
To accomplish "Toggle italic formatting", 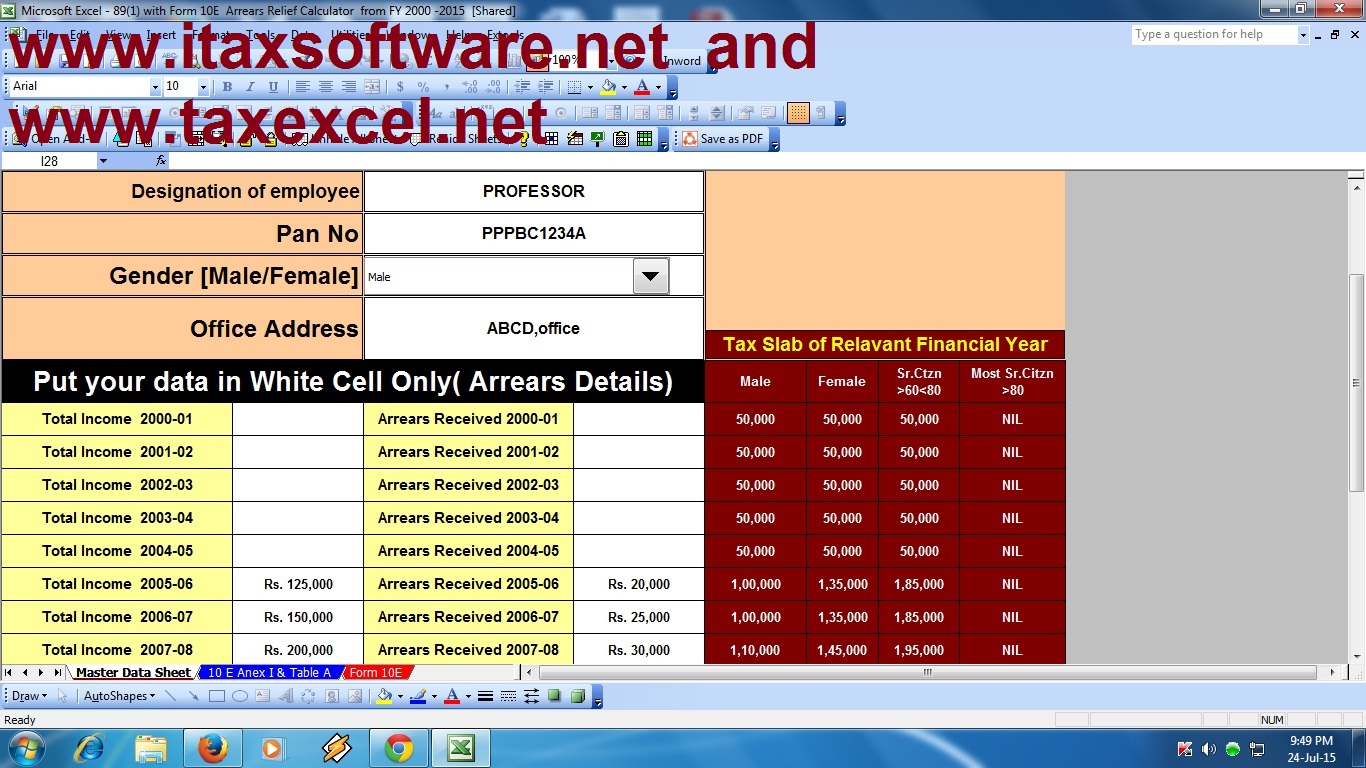I will (x=250, y=87).
